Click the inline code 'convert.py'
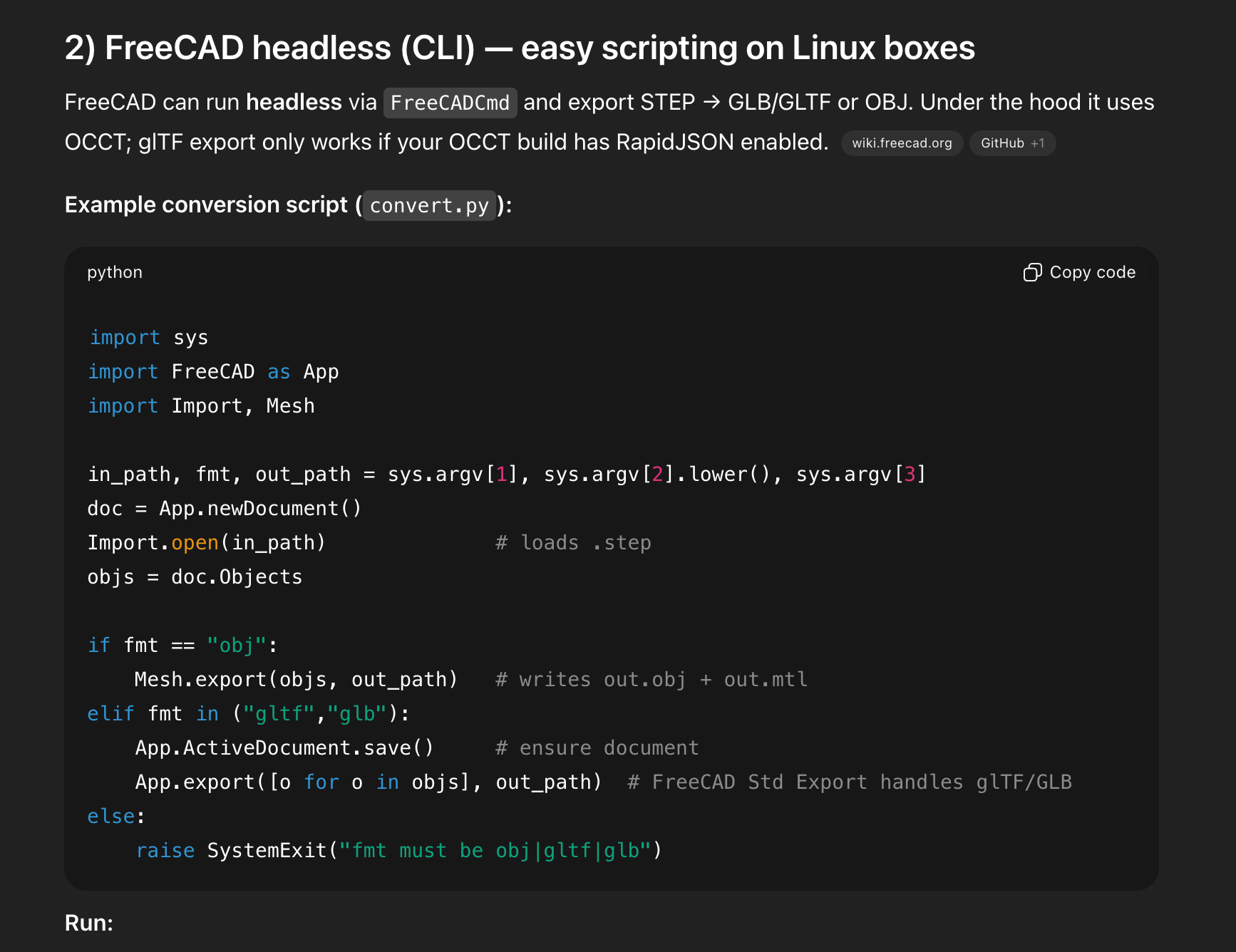 [x=429, y=205]
